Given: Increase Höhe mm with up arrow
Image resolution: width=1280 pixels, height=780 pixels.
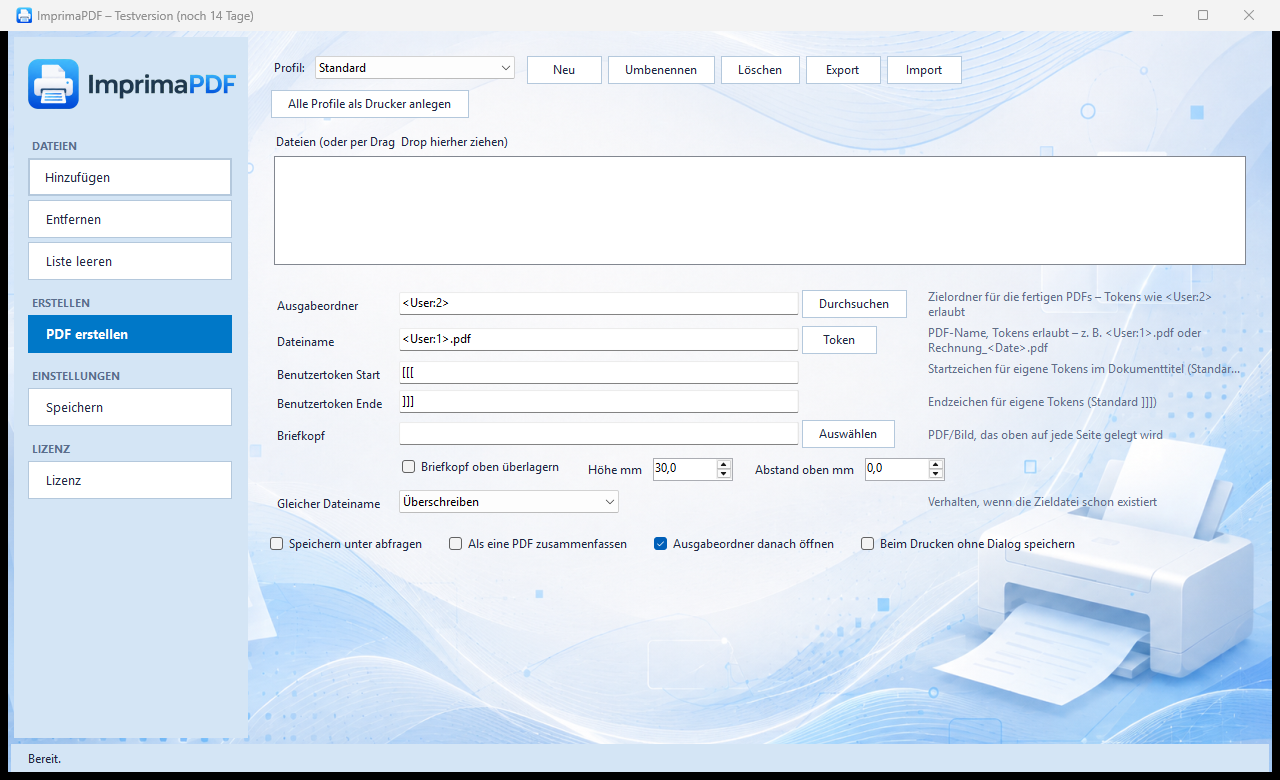Looking at the screenshot, I should click(x=724, y=464).
